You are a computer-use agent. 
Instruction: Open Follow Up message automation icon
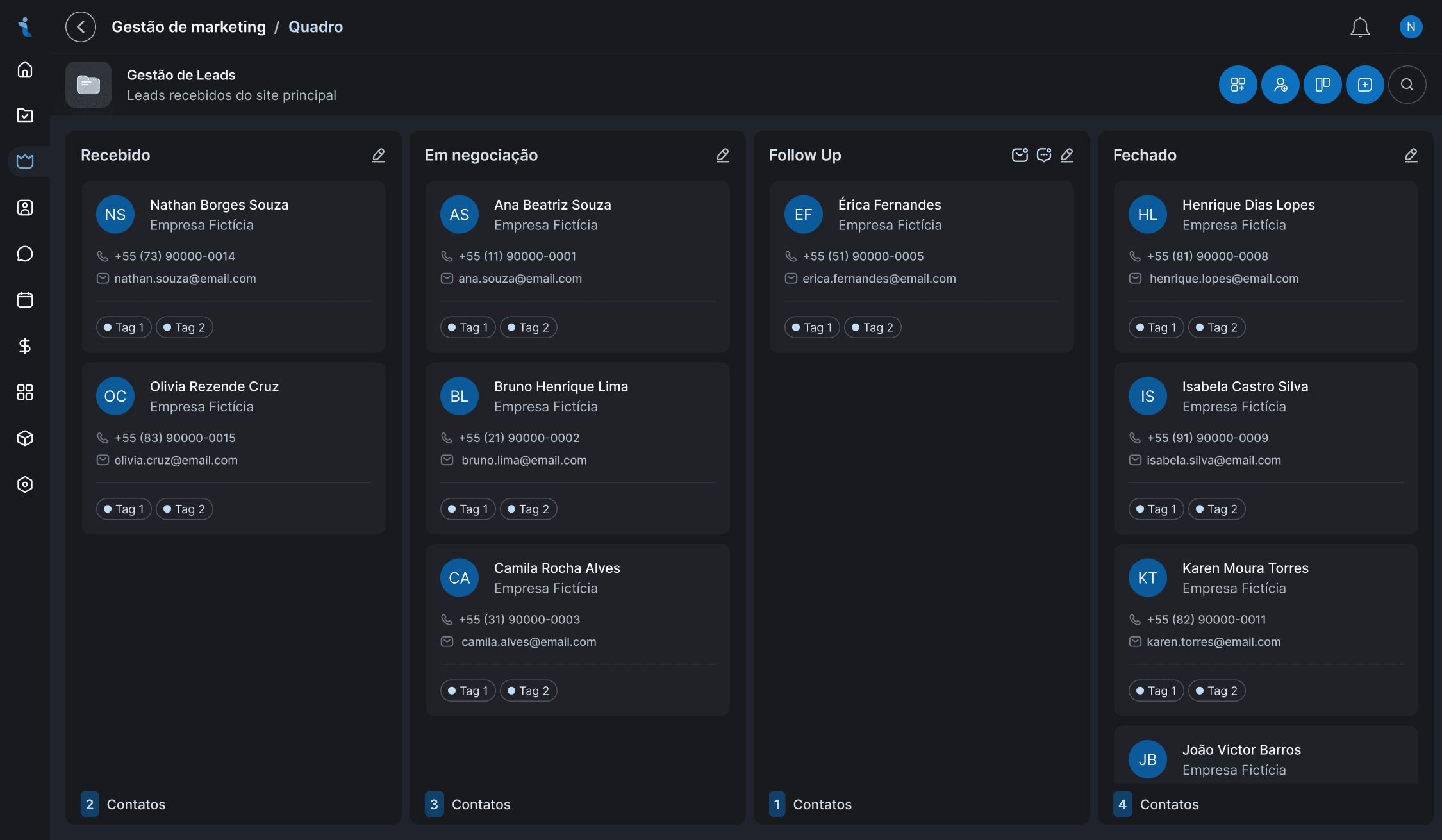click(1043, 155)
